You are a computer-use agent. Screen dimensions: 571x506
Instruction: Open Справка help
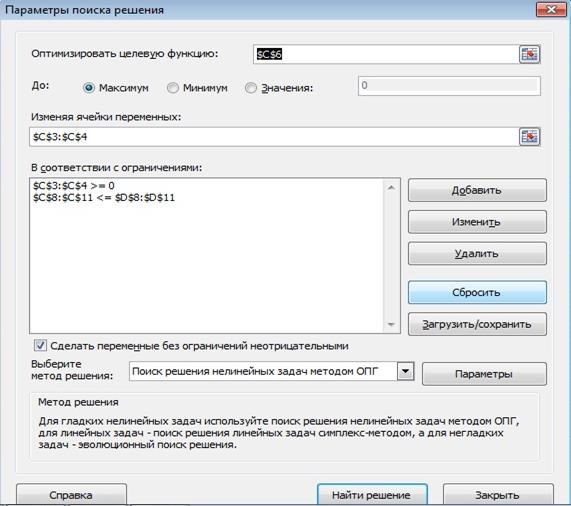71,495
